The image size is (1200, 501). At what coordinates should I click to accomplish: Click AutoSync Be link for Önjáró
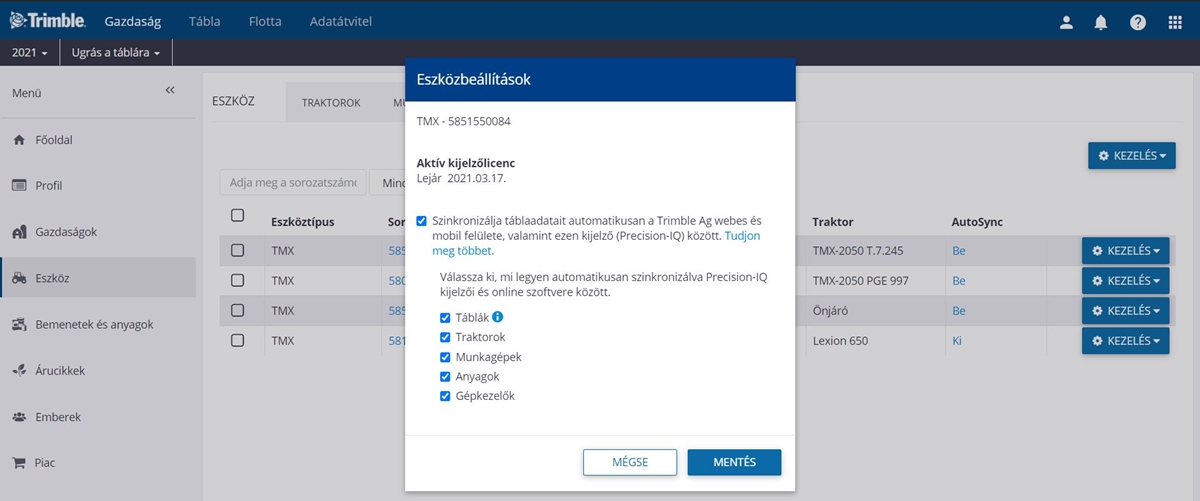(959, 311)
